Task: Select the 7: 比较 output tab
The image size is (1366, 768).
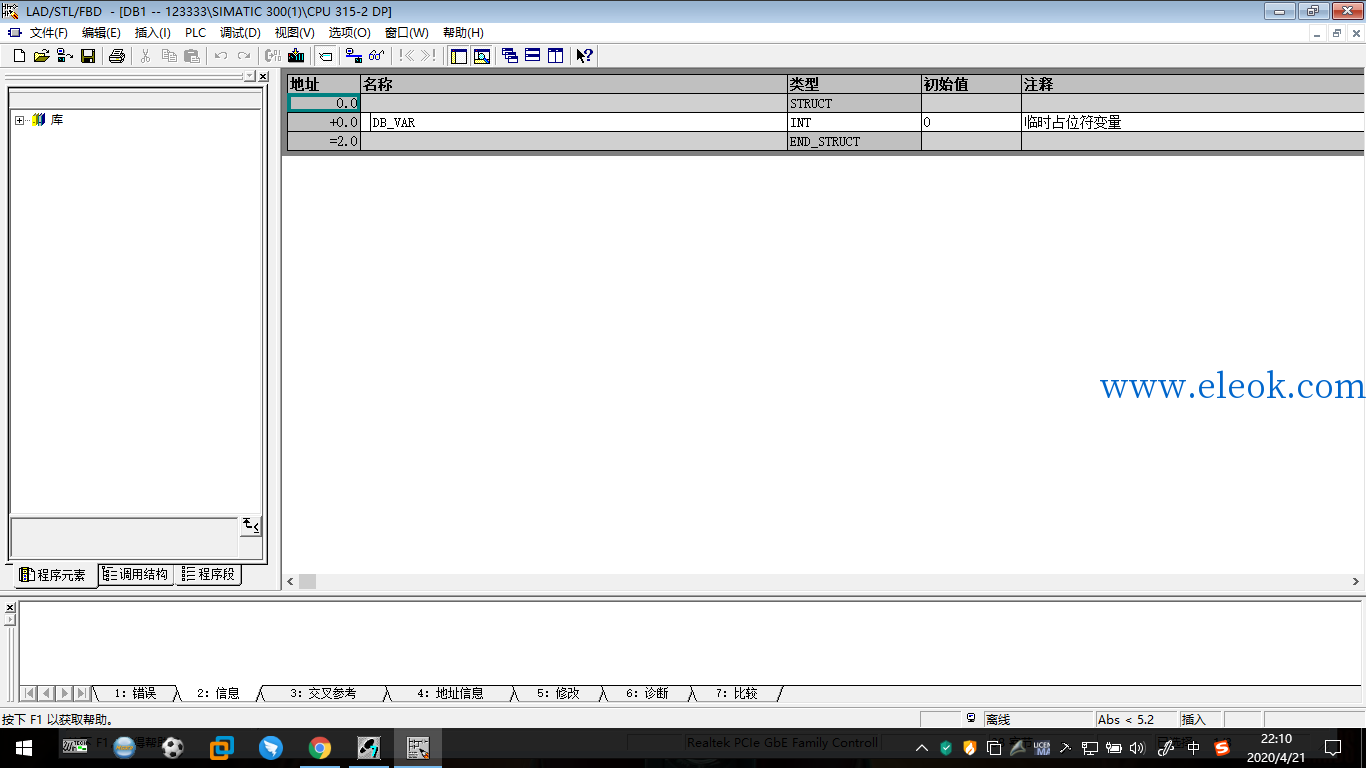Action: 736,693
